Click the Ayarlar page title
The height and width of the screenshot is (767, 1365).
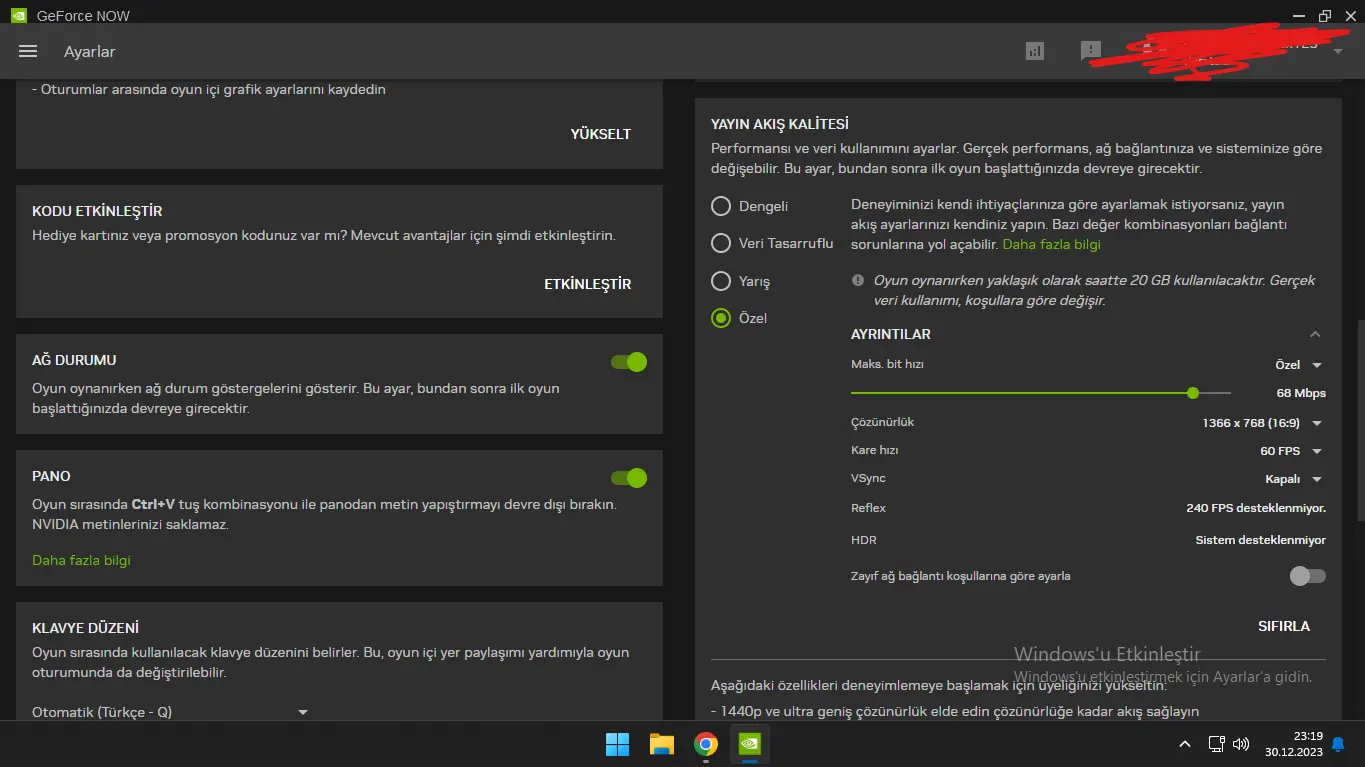click(x=90, y=52)
